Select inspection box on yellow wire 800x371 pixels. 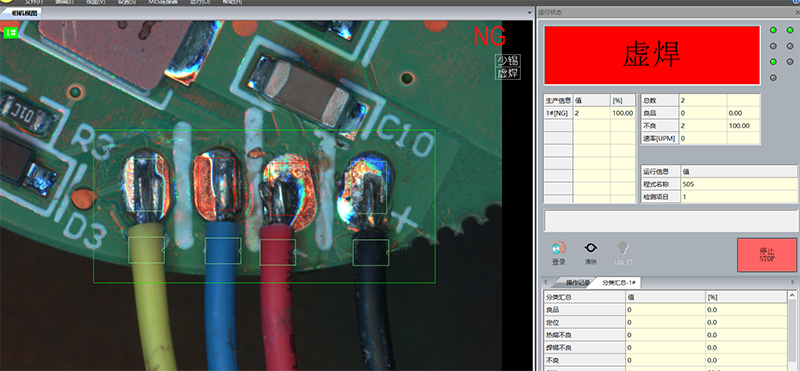(x=146, y=250)
